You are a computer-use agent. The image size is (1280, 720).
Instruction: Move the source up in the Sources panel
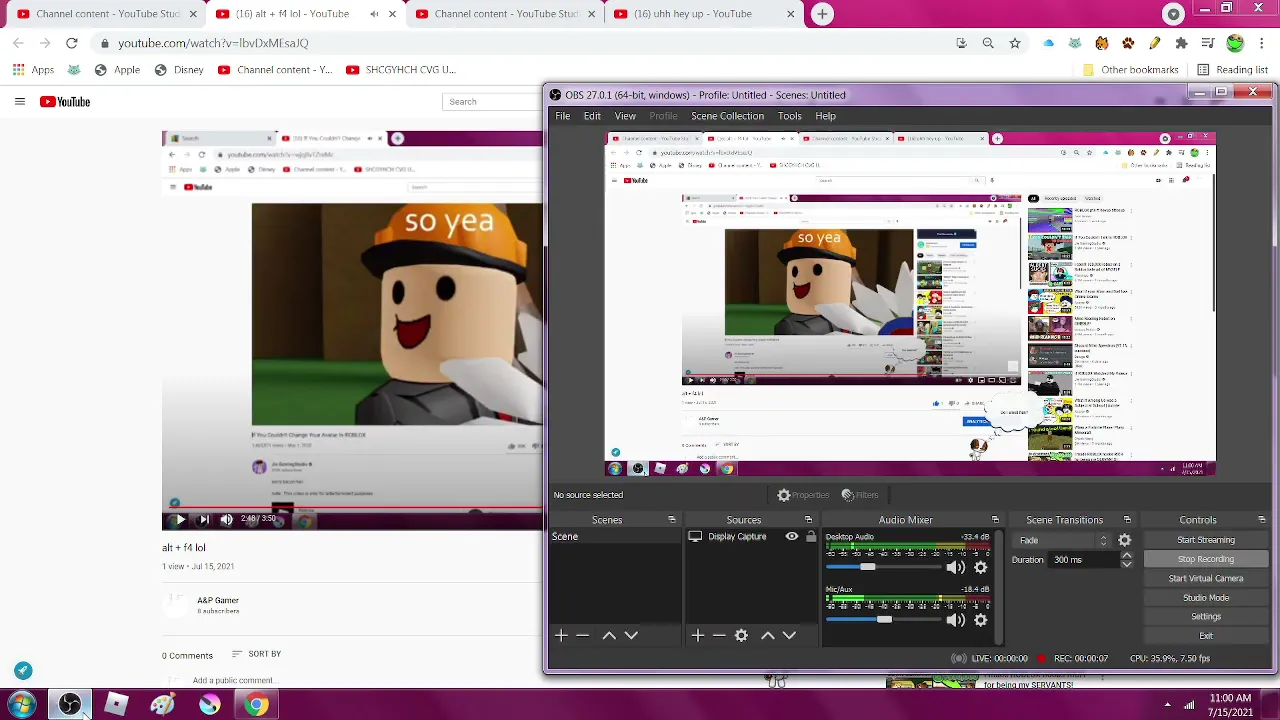pyautogui.click(x=767, y=635)
